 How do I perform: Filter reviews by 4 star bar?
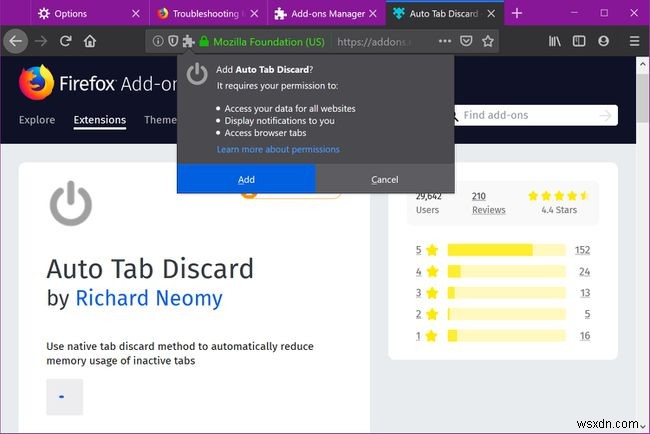pos(506,272)
